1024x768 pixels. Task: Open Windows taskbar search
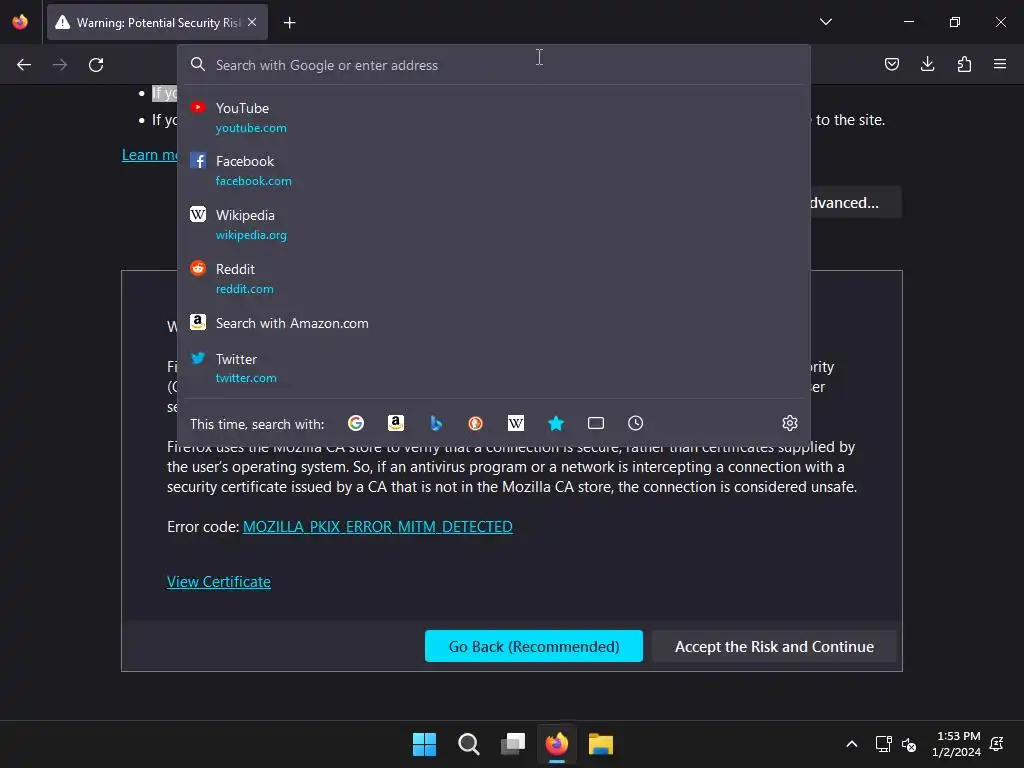click(x=469, y=744)
